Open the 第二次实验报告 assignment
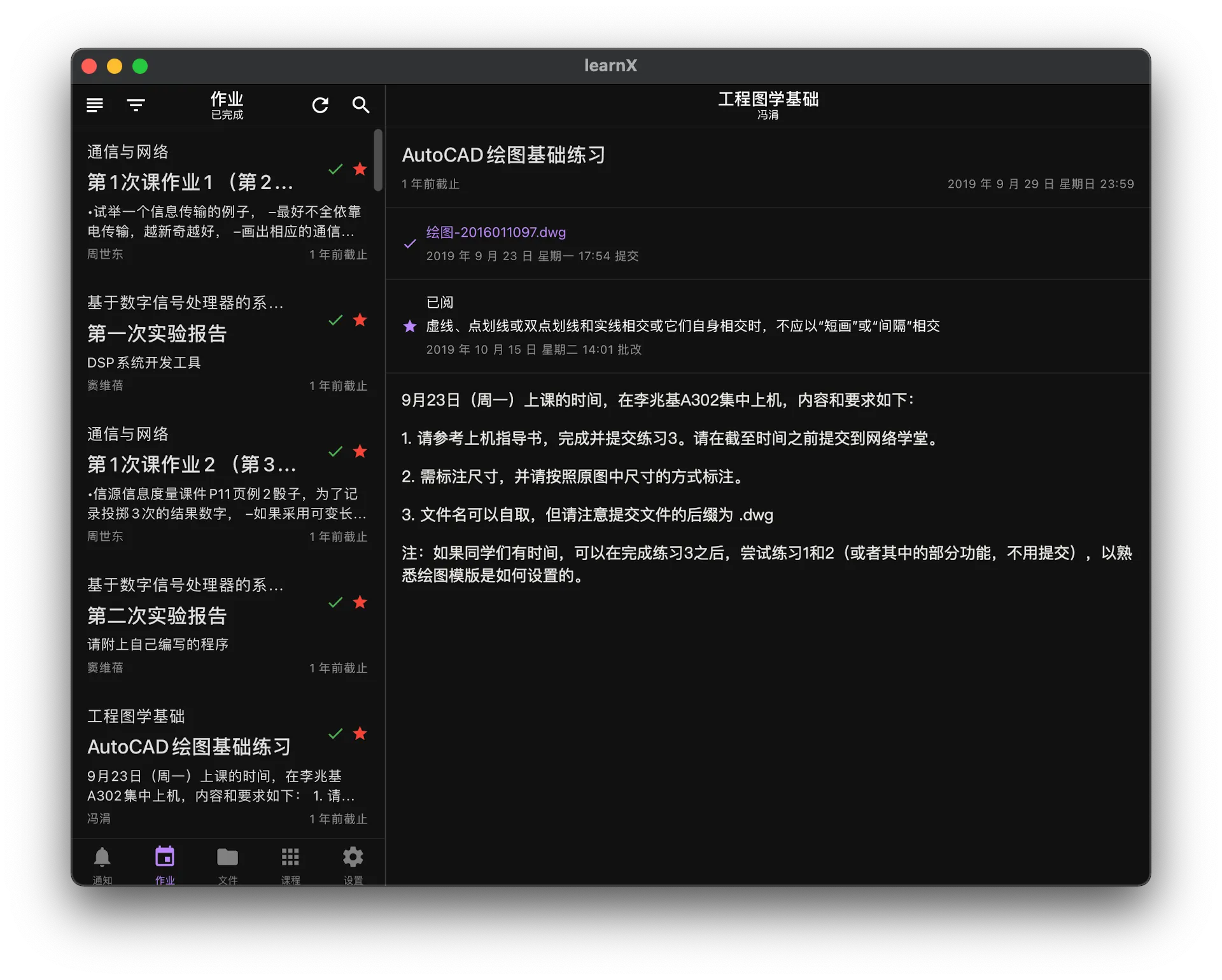This screenshot has height=980, width=1222. coord(157,615)
